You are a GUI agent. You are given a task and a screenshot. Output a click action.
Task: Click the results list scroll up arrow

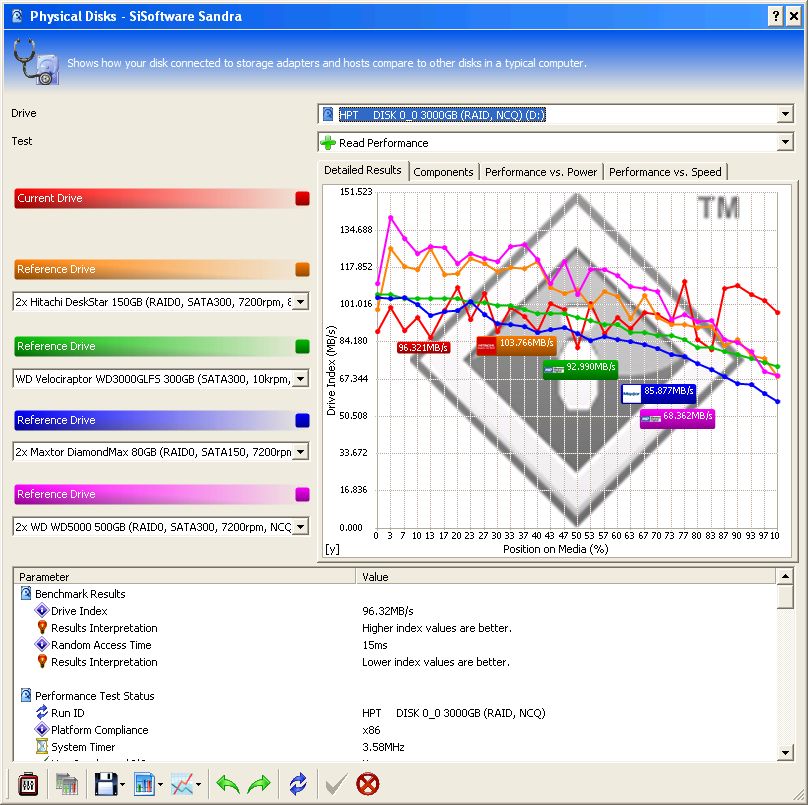point(785,577)
